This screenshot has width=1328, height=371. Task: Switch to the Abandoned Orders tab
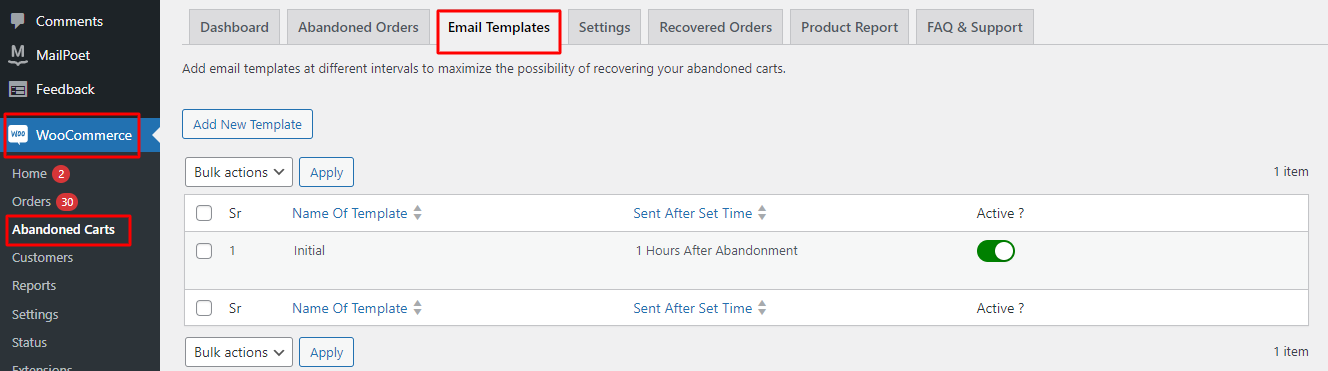[x=358, y=27]
